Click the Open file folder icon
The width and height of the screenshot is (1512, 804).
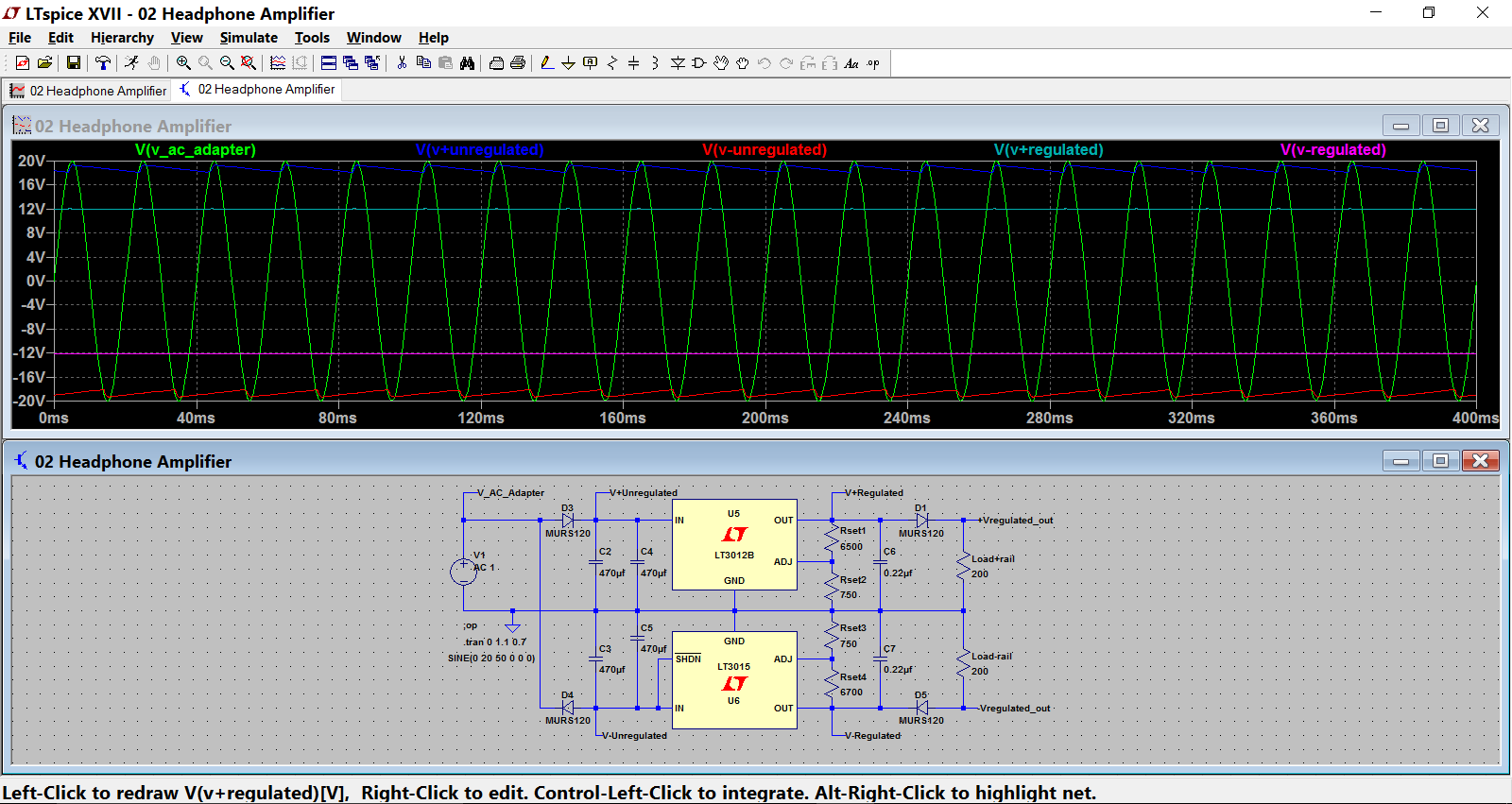(x=44, y=63)
